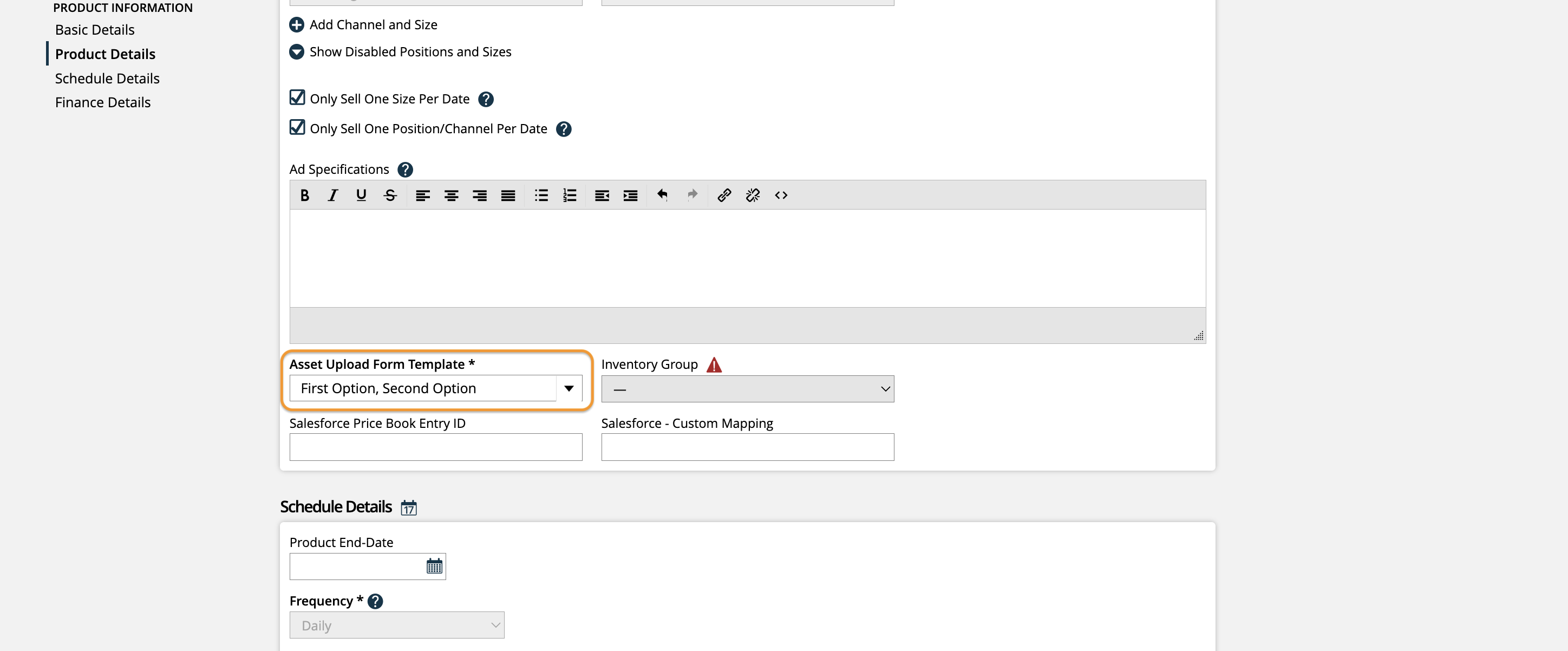Toggle bold formatting in Ad Specifications
Screen dimensions: 1568x651
(x=304, y=196)
